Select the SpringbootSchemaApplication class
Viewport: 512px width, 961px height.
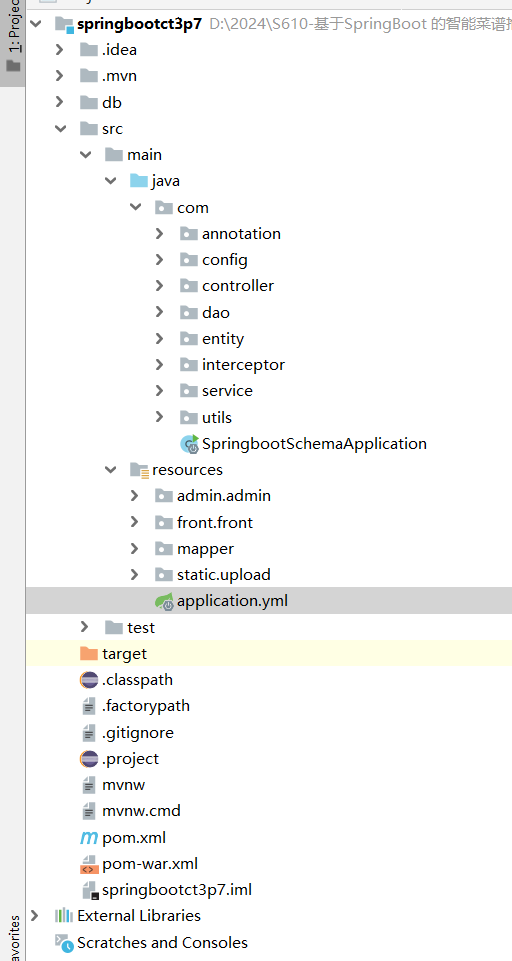click(x=314, y=444)
